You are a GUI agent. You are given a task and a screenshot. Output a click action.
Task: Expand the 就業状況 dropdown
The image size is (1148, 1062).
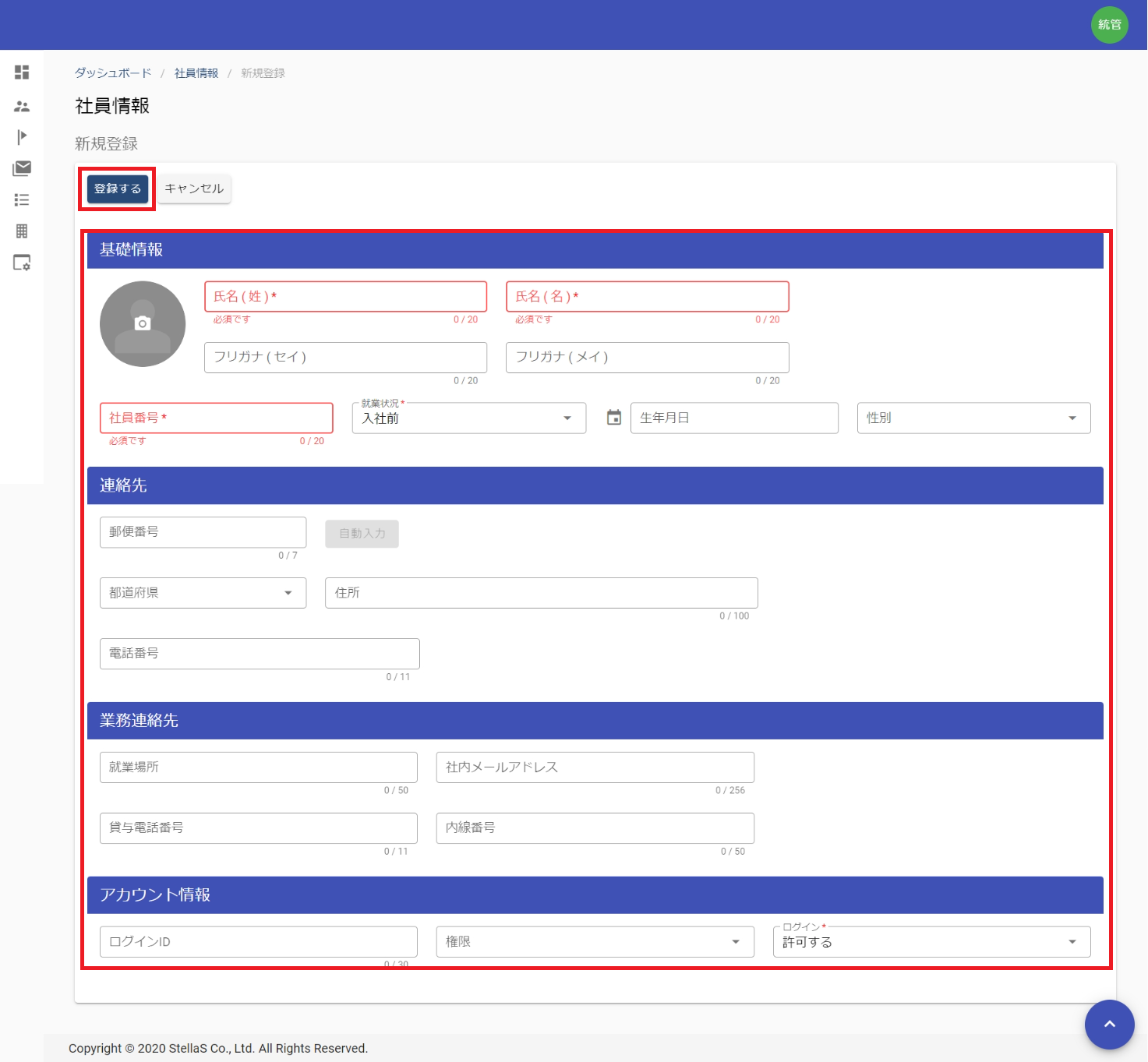tap(468, 418)
